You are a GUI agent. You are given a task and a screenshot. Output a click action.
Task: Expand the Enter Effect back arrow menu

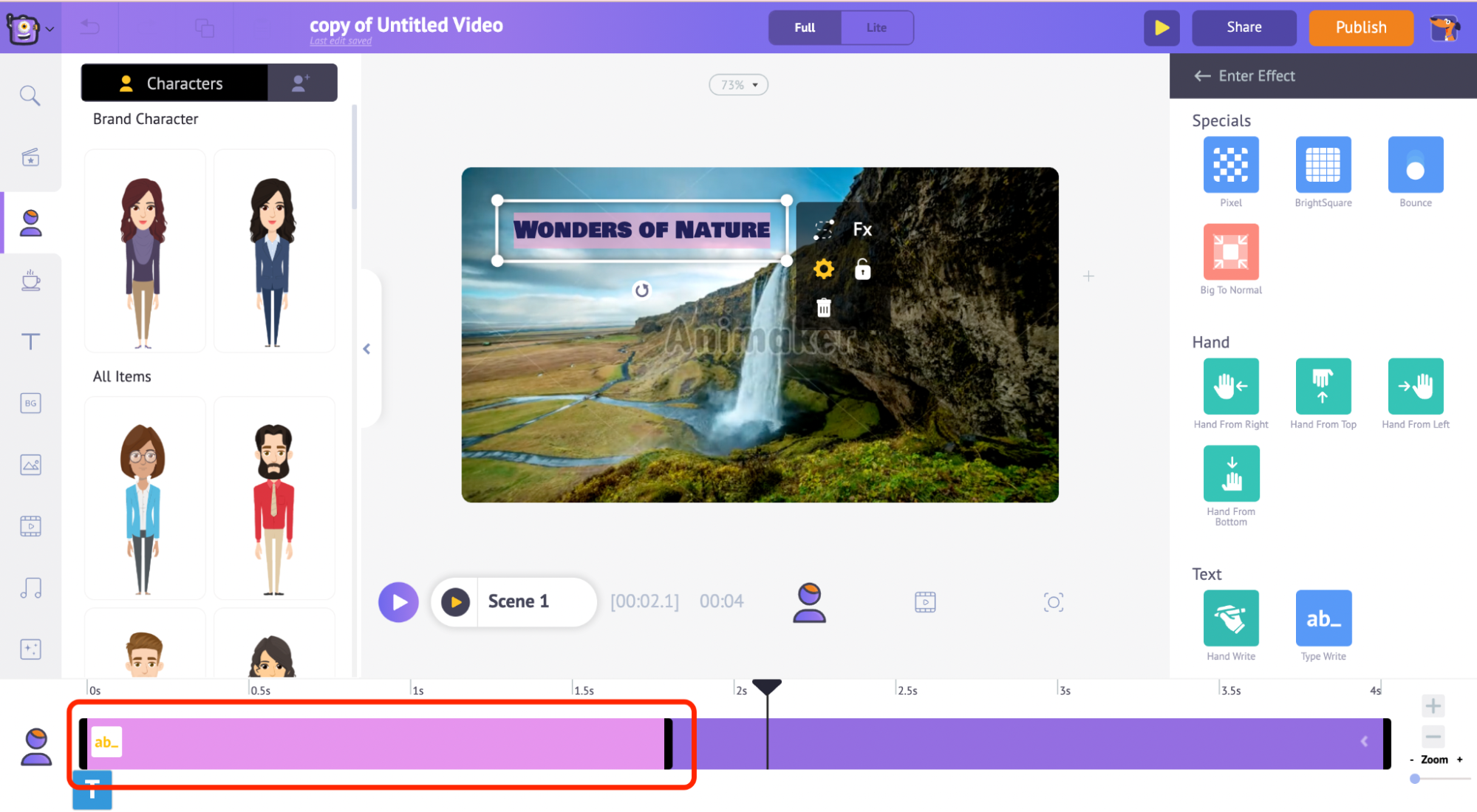click(1199, 76)
